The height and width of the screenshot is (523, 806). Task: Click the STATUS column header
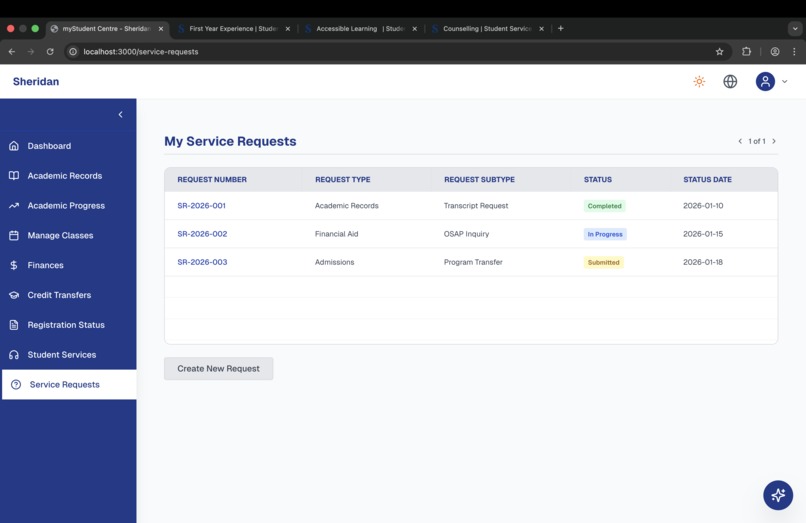click(x=597, y=179)
